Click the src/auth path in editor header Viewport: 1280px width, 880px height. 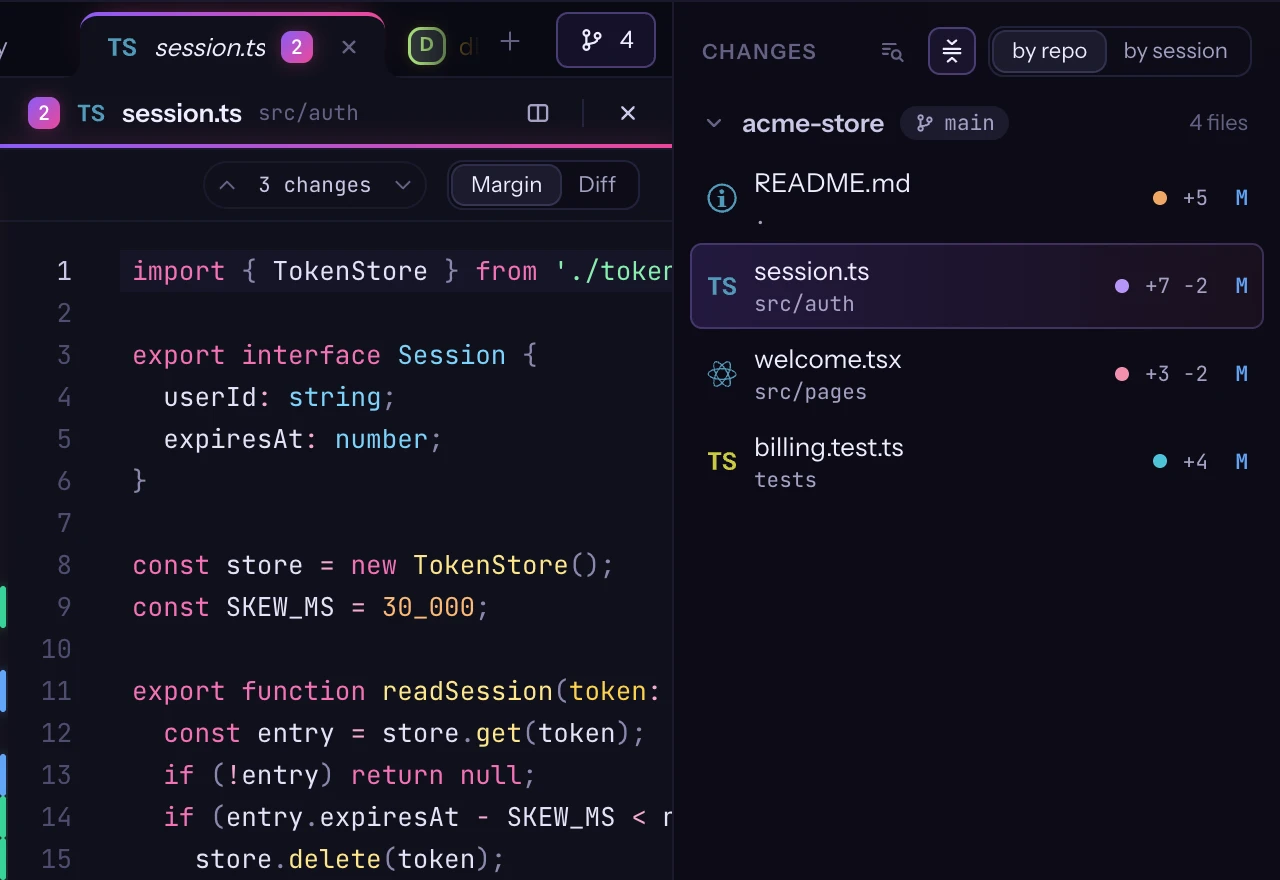click(x=308, y=113)
